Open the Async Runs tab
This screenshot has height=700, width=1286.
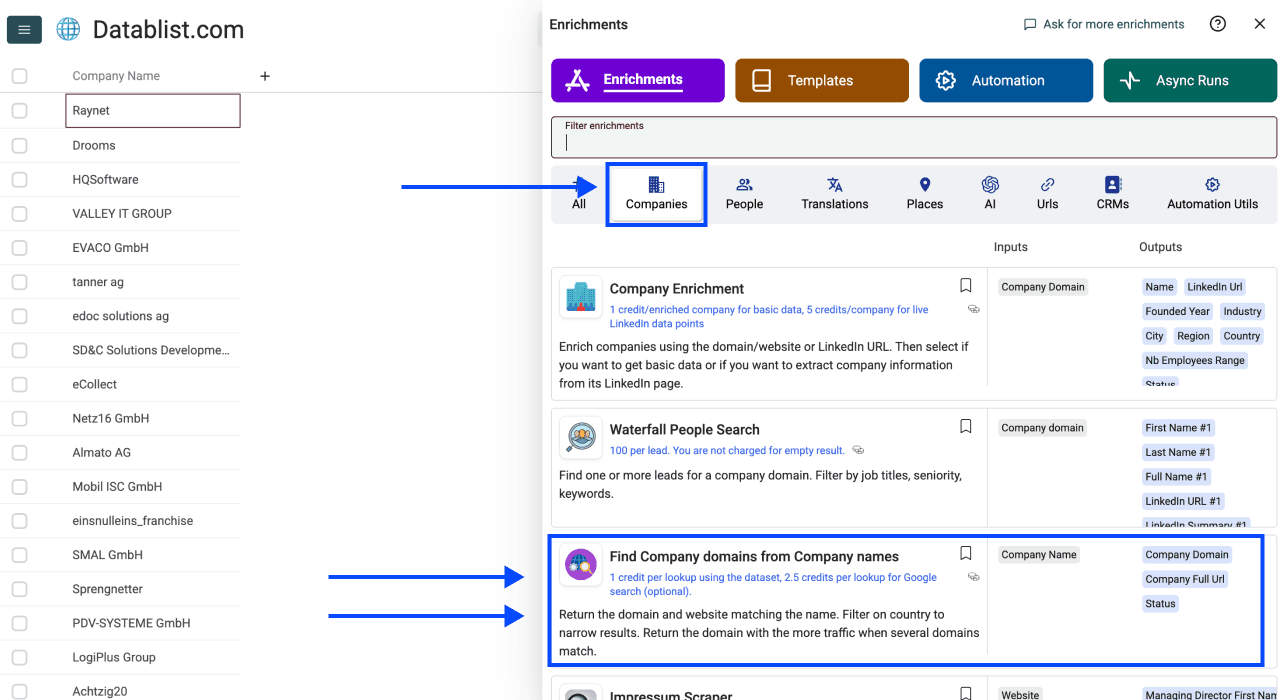tap(1190, 80)
